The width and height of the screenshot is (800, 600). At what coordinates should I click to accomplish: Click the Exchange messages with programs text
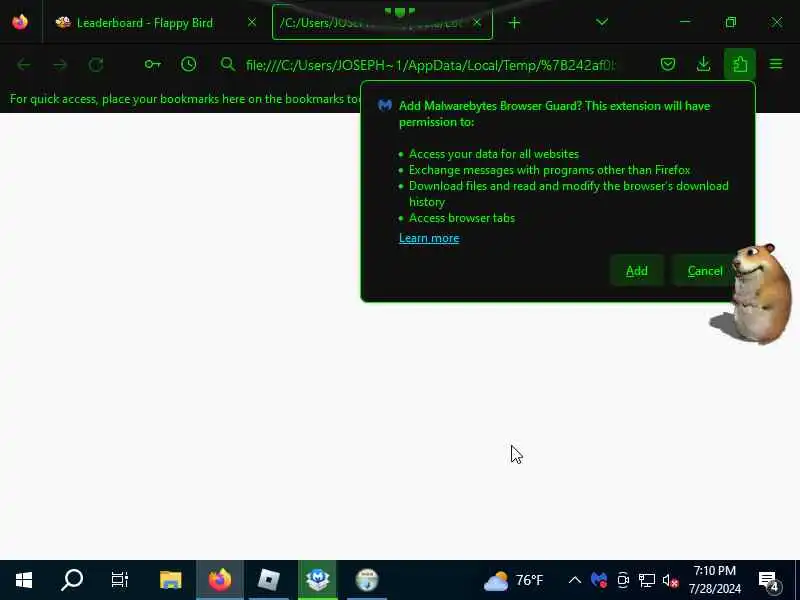coord(549,170)
